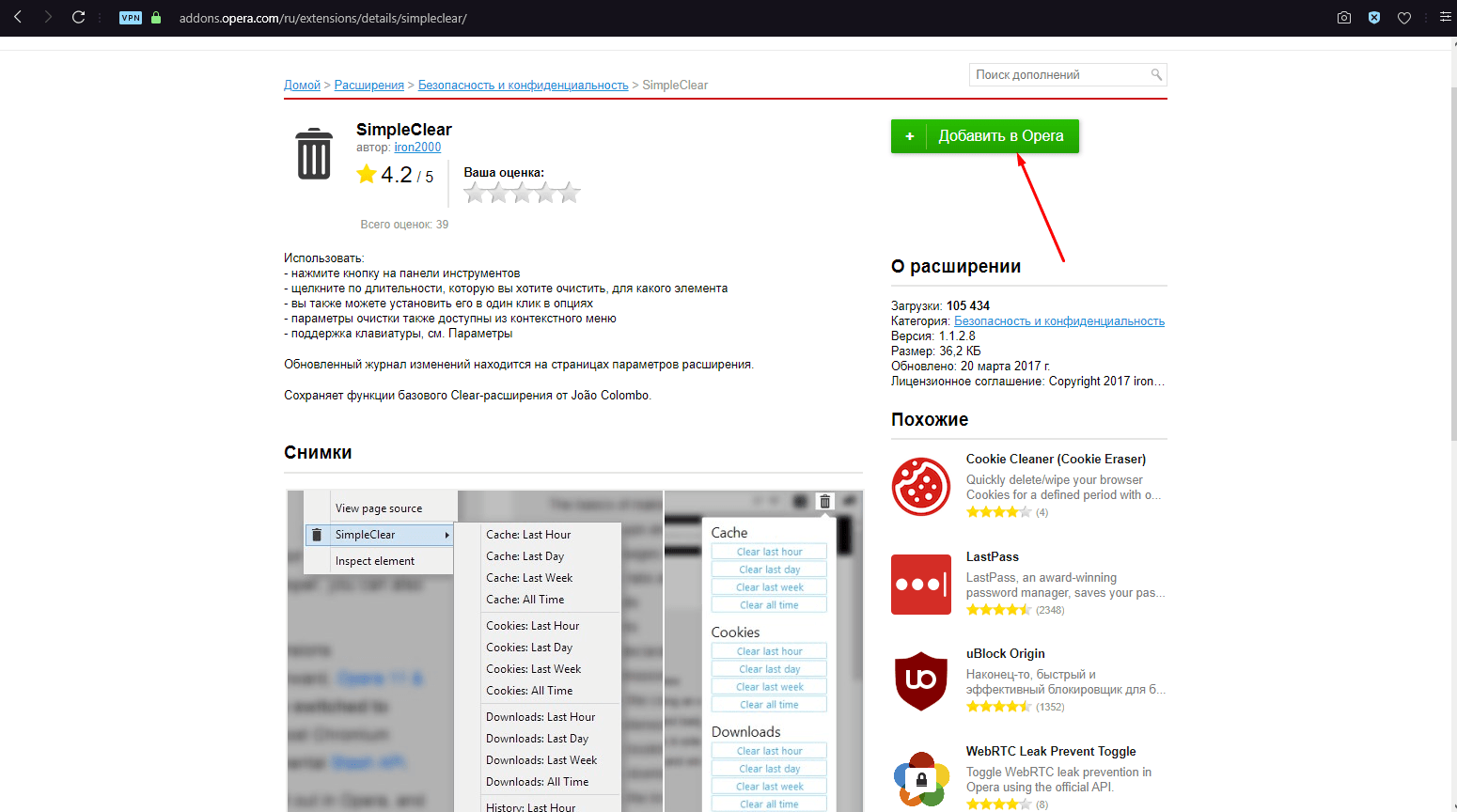
Task: Click the 'SimpleClear' extension title
Action: click(404, 130)
